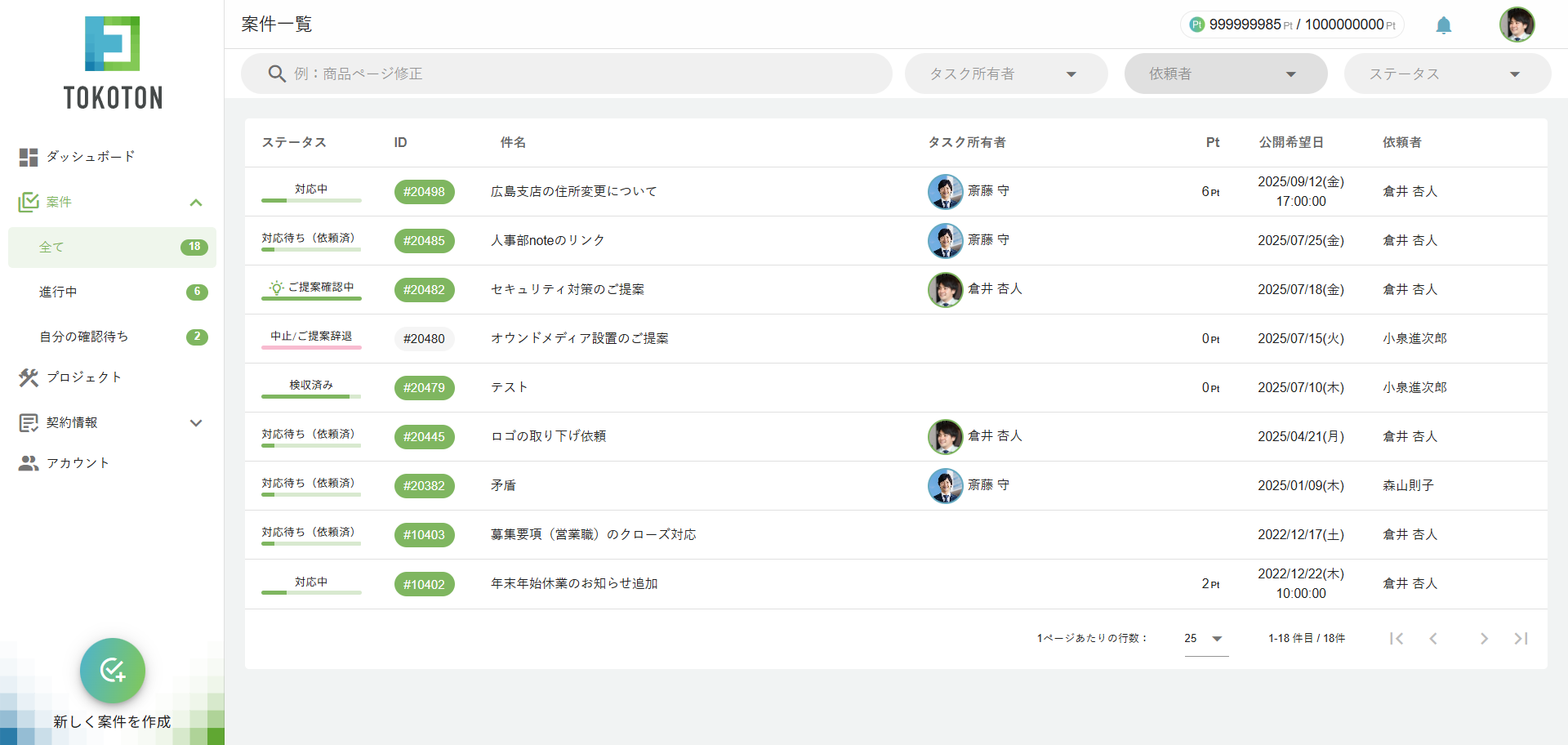Go to the last page icon
Viewport: 1568px width, 745px height.
(1520, 639)
